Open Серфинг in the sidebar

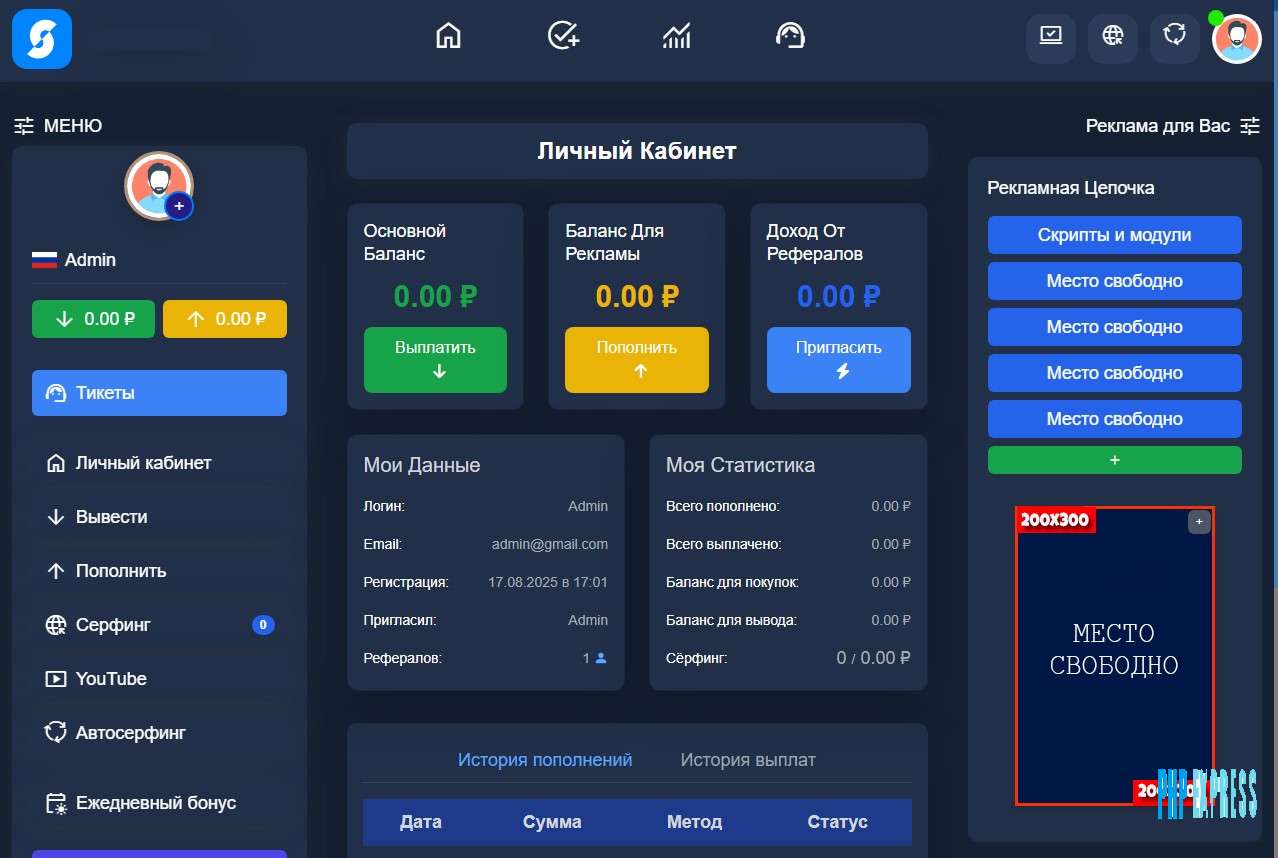[159, 625]
